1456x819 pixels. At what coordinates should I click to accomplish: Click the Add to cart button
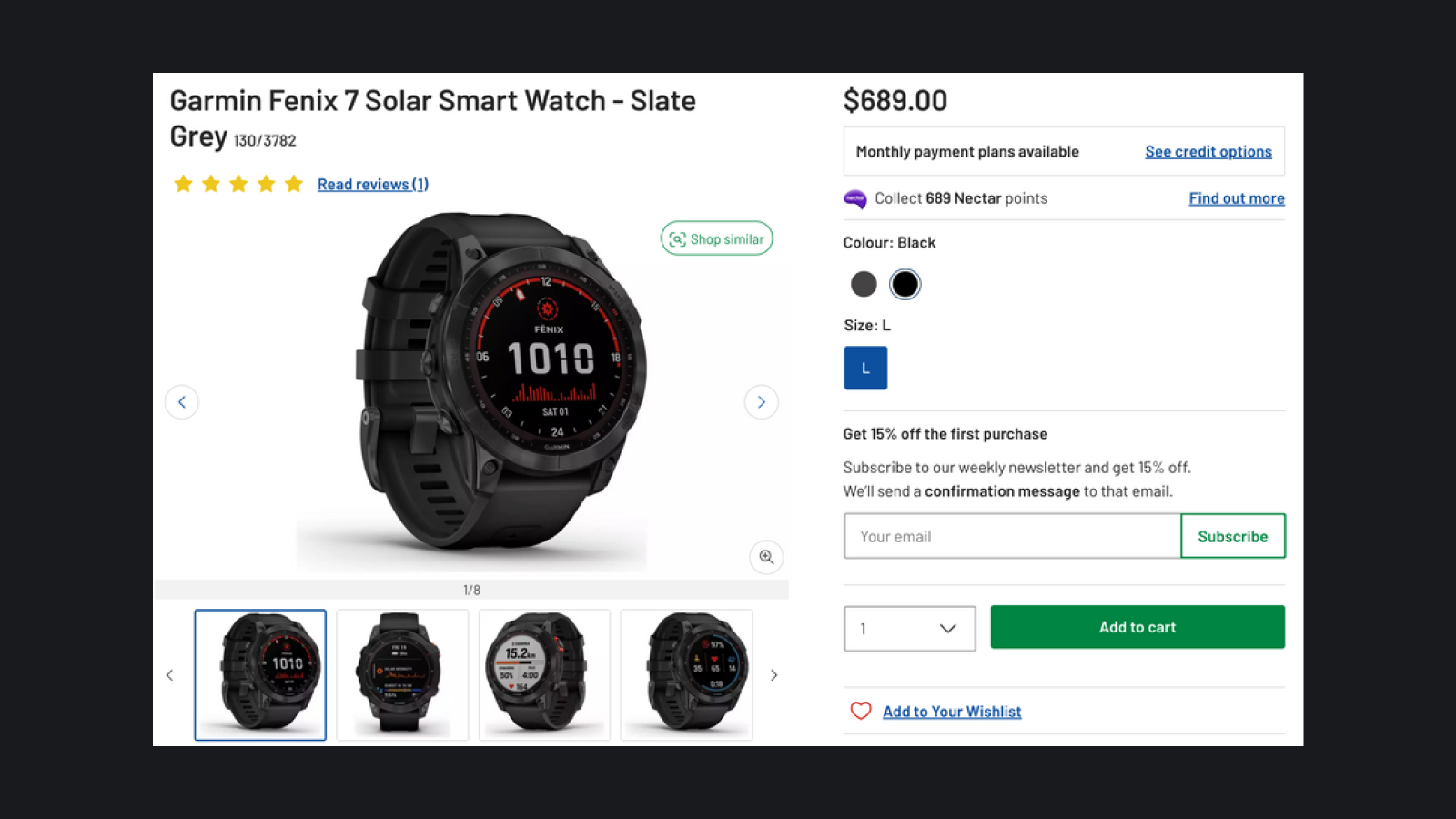click(x=1137, y=627)
